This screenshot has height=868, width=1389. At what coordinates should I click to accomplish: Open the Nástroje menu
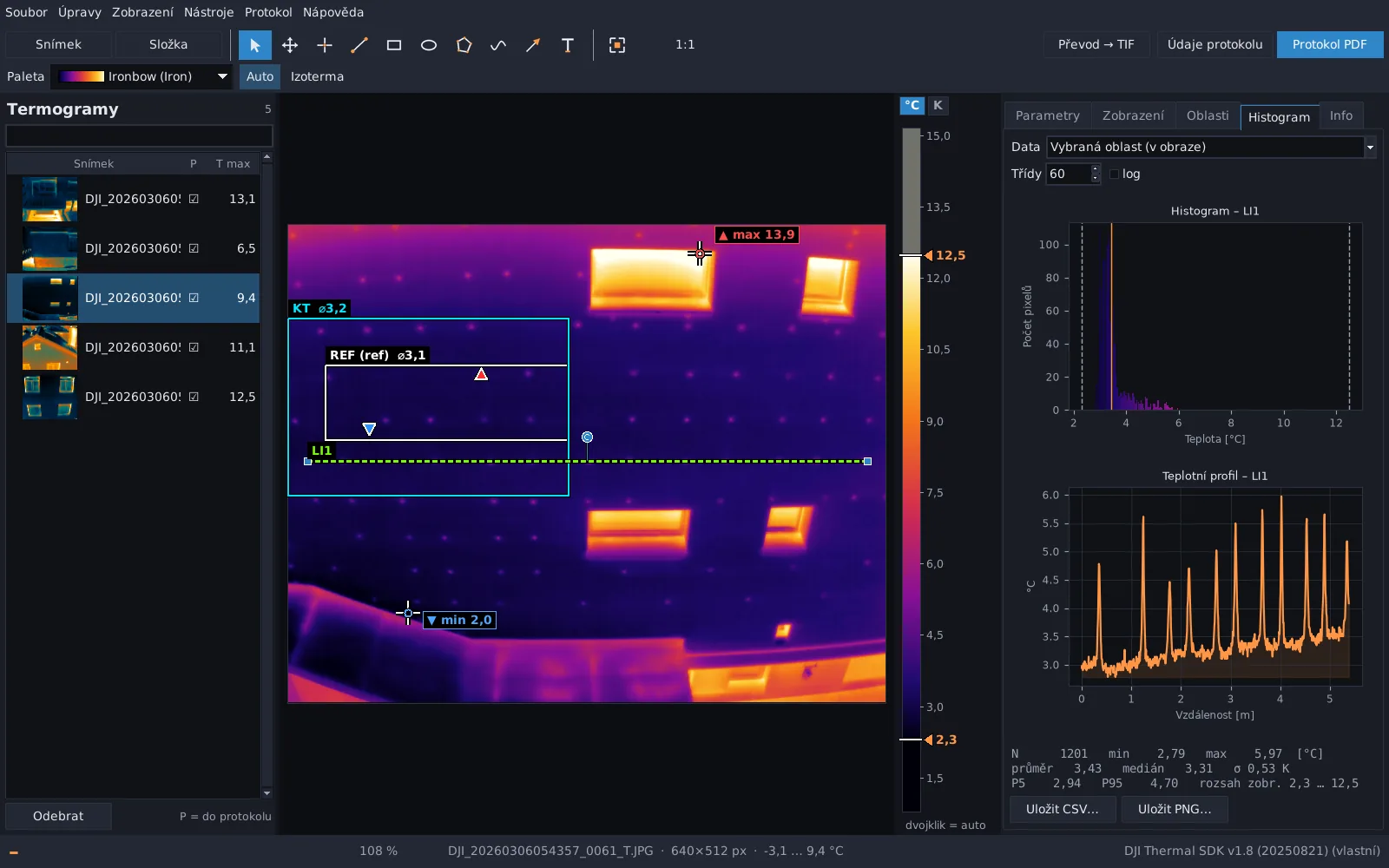pyautogui.click(x=208, y=12)
